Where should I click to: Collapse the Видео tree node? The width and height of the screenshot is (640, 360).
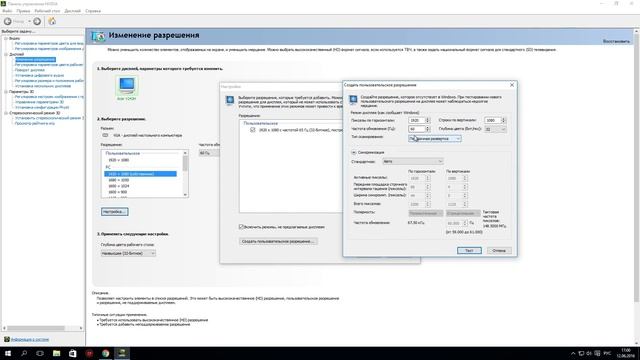point(6,38)
